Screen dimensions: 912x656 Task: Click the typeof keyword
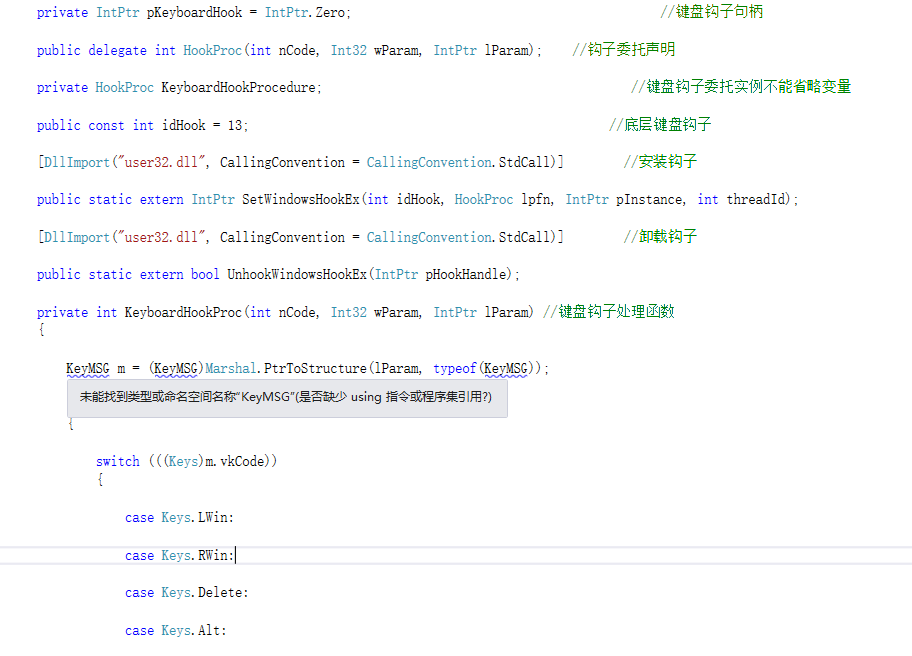(454, 369)
